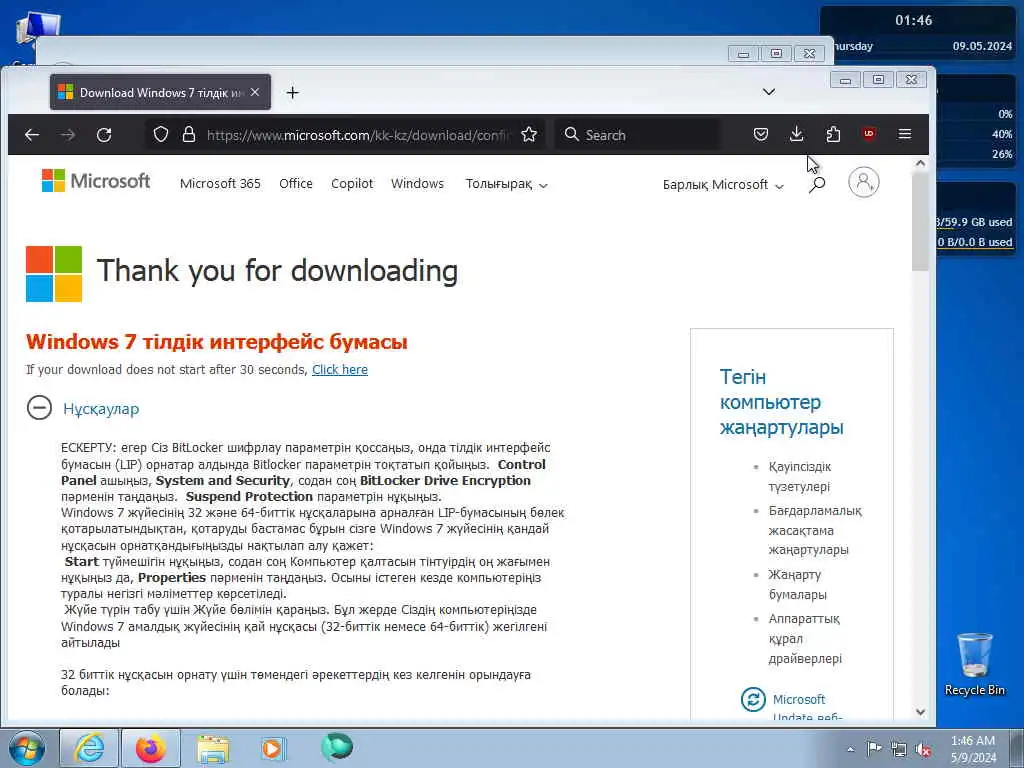The width and height of the screenshot is (1024, 768).
Task: Click the red uBlock extension icon
Action: tap(869, 134)
